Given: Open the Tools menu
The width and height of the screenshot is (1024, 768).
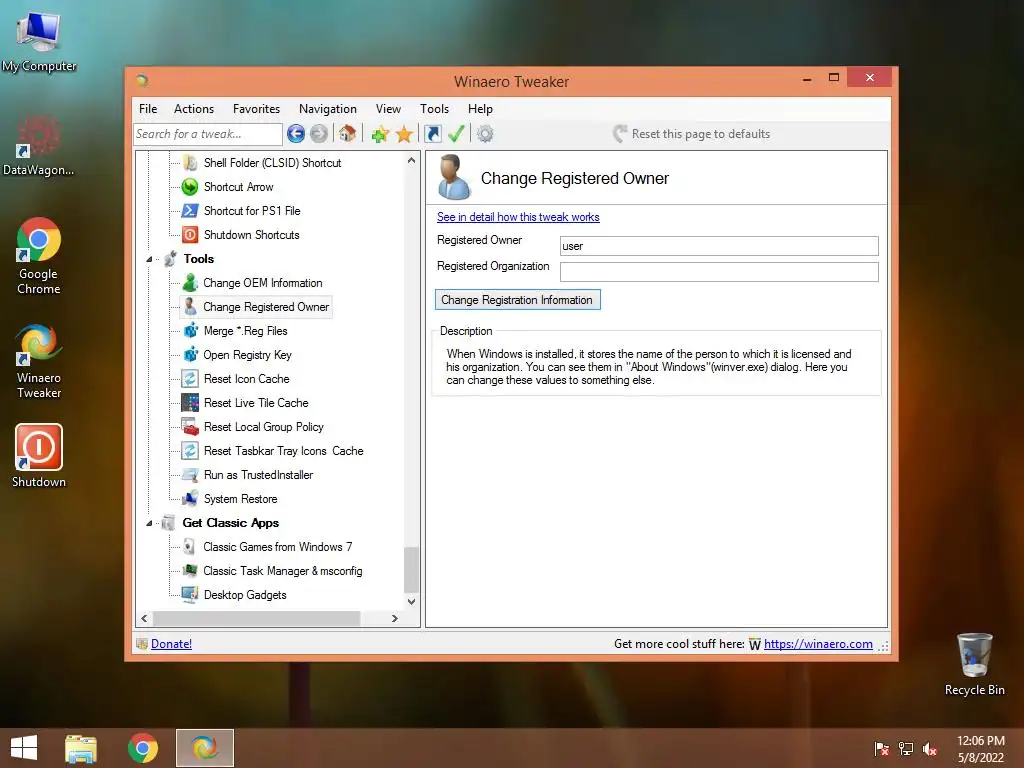Looking at the screenshot, I should 434,109.
